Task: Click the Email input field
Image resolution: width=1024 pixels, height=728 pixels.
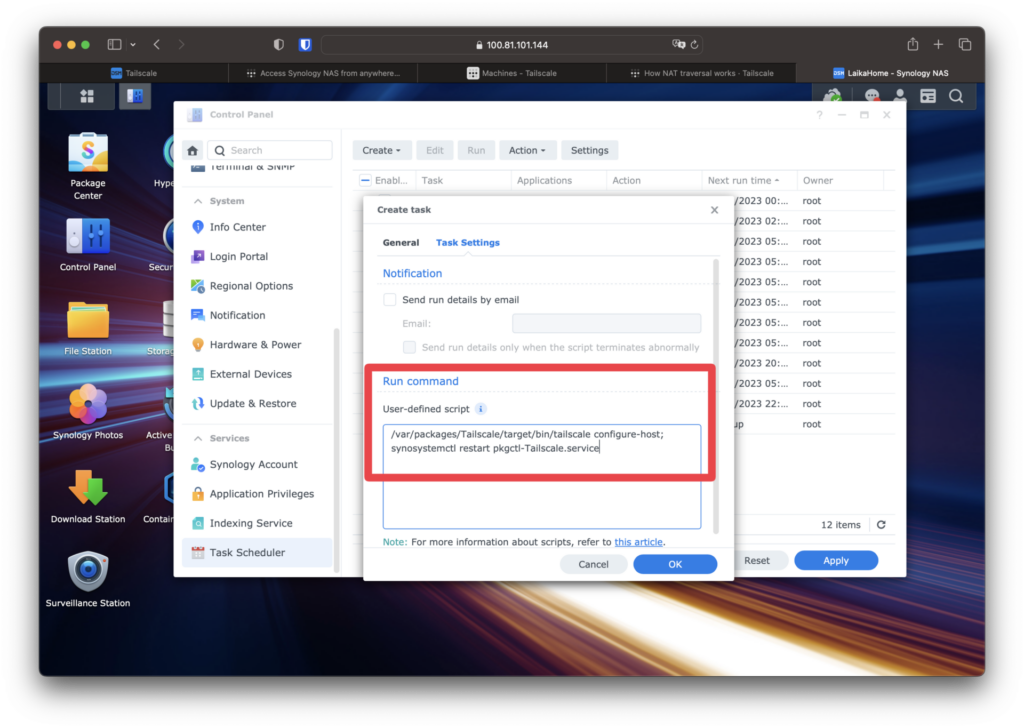Action: point(607,324)
